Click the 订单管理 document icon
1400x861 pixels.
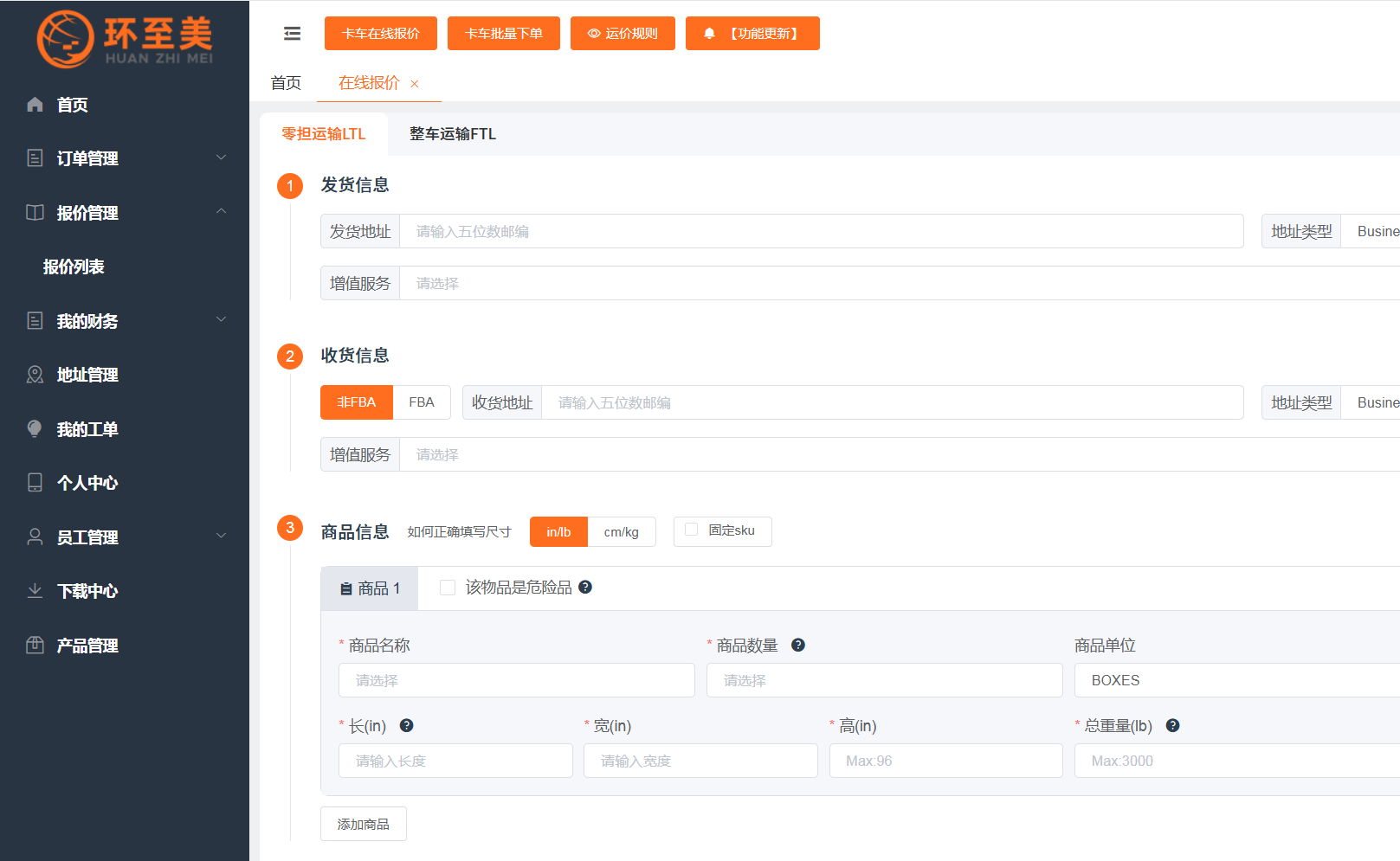click(x=35, y=158)
